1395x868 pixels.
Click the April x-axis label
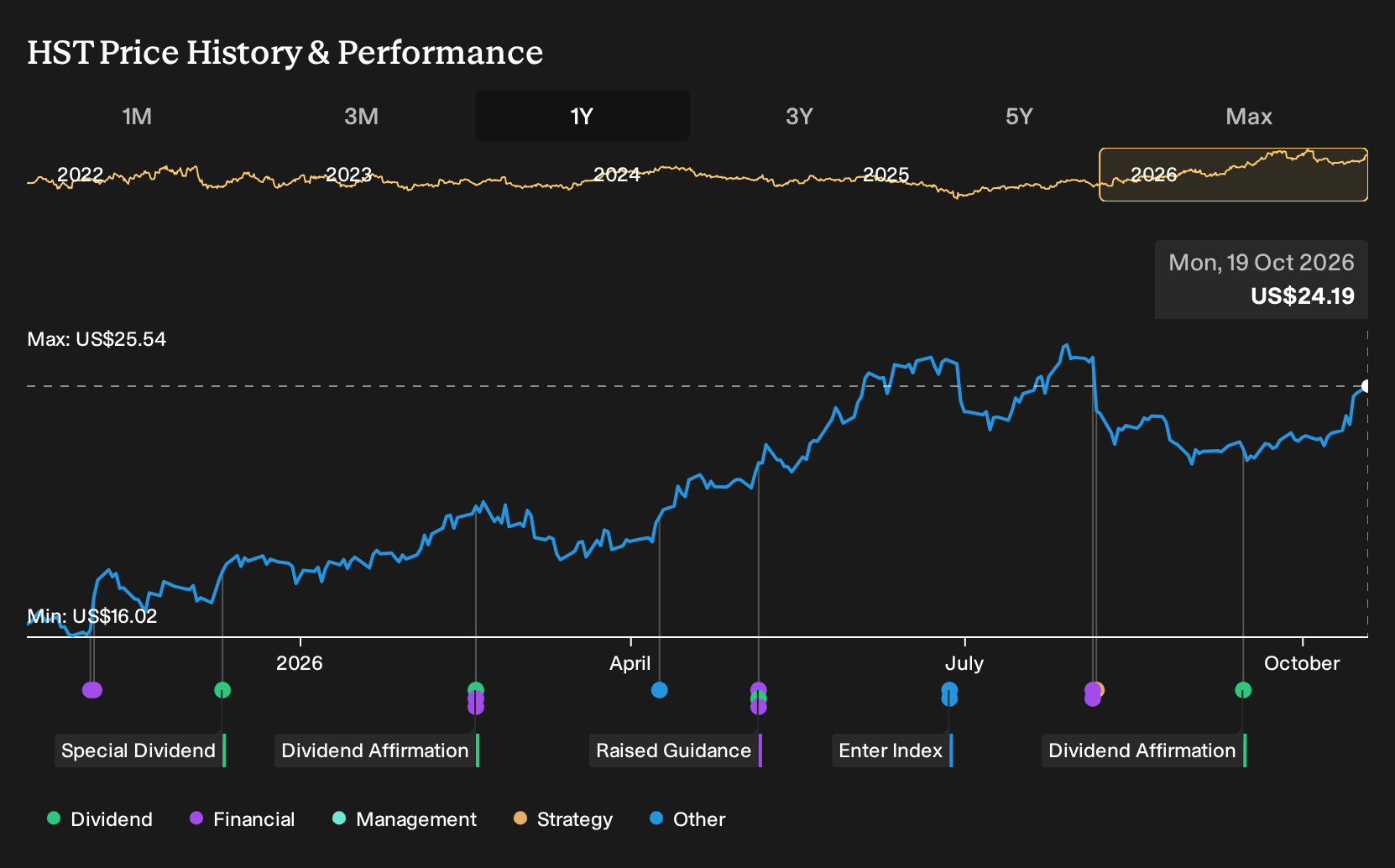(630, 663)
